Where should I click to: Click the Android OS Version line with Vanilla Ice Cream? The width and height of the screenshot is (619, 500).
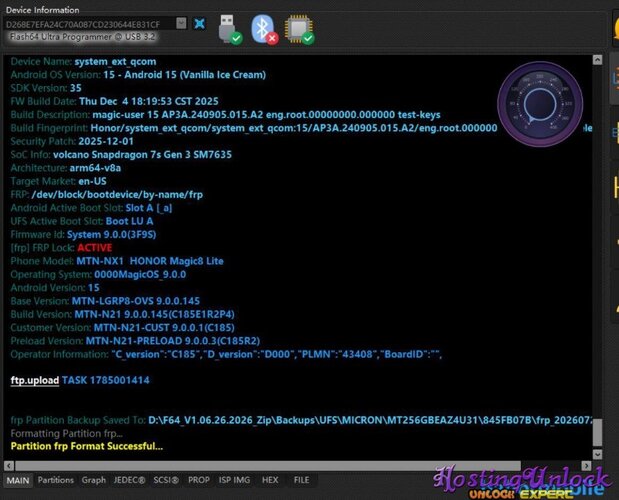pyautogui.click(x=138, y=75)
